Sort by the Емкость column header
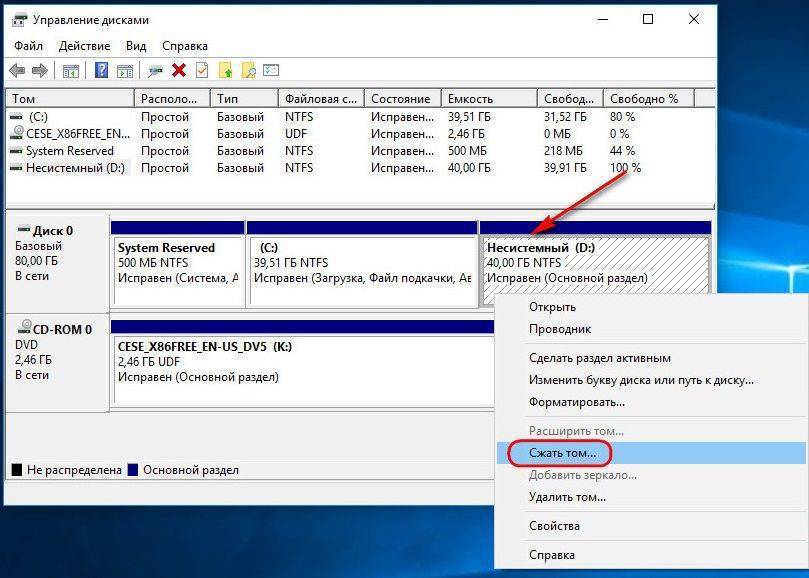This screenshot has height=578, width=809. (x=470, y=99)
